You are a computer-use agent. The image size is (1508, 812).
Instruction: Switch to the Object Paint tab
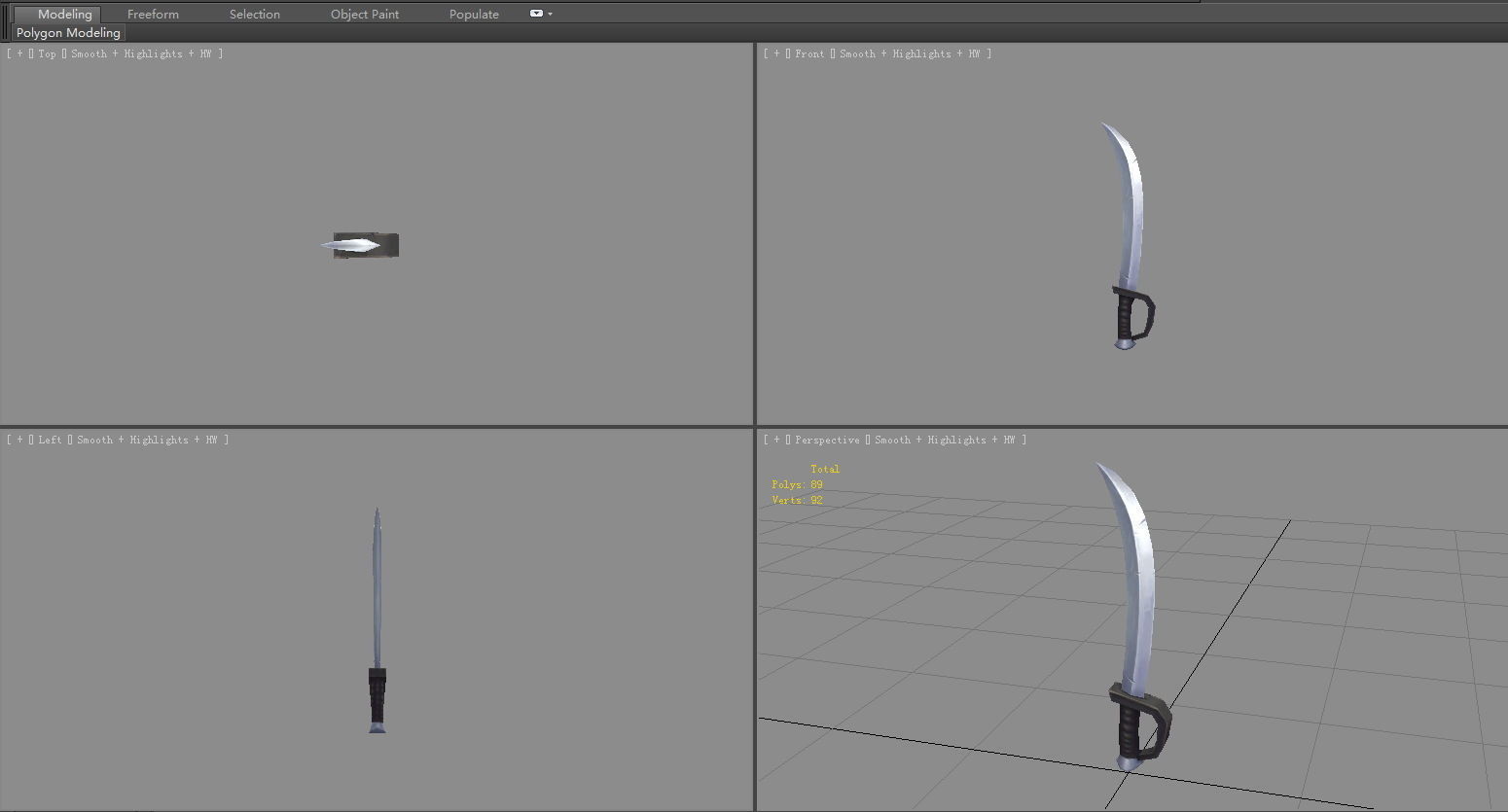pos(365,14)
